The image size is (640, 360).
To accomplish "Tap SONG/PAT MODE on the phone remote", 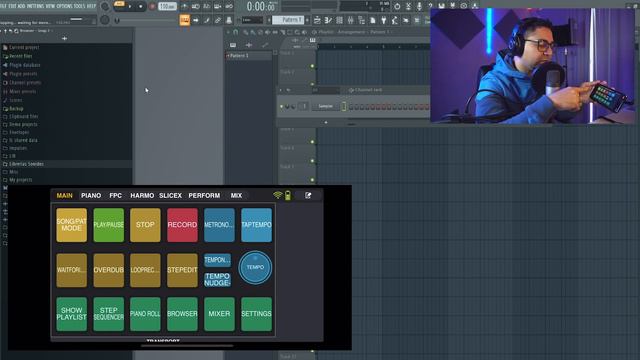I will click(71, 225).
